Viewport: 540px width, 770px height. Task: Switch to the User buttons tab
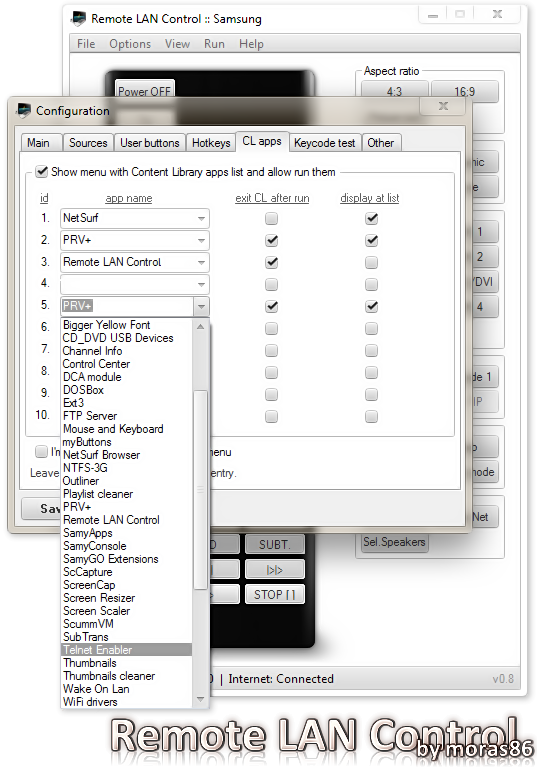tap(150, 143)
